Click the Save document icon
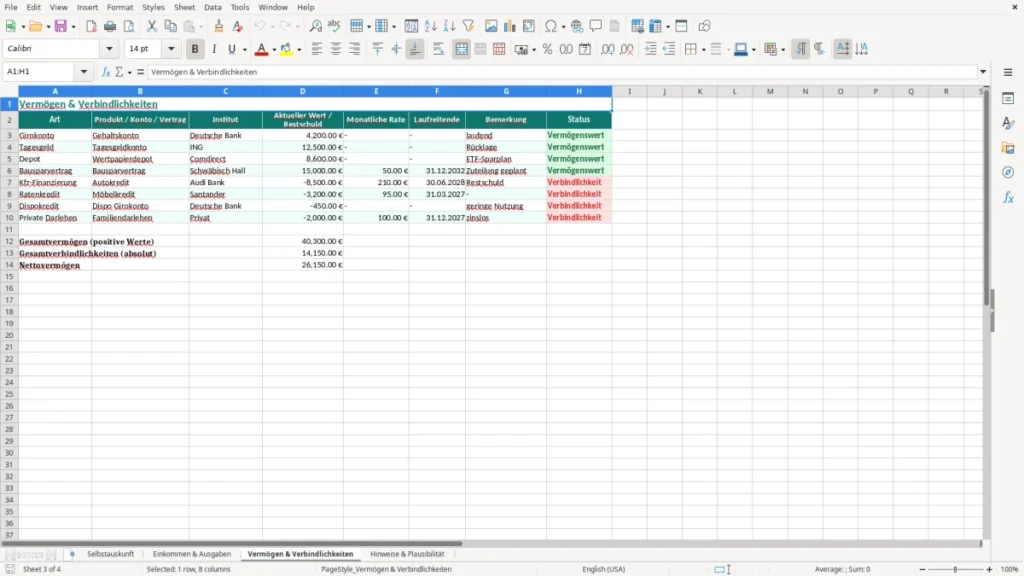 (x=61, y=26)
